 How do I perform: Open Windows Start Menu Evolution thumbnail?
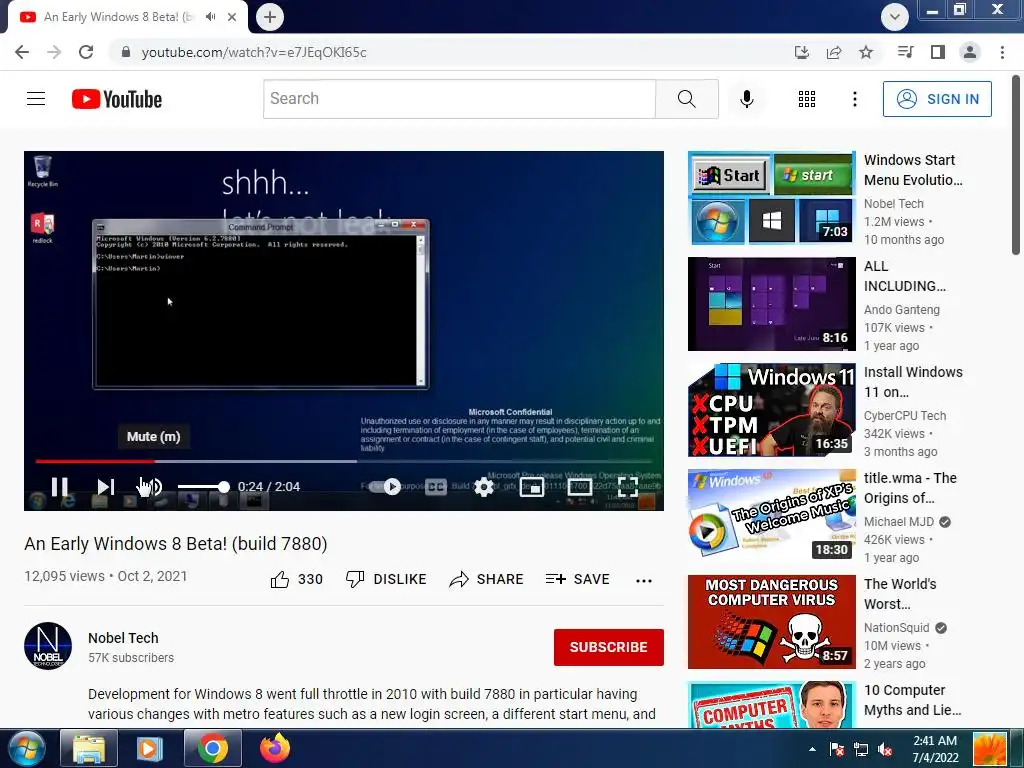coord(771,198)
